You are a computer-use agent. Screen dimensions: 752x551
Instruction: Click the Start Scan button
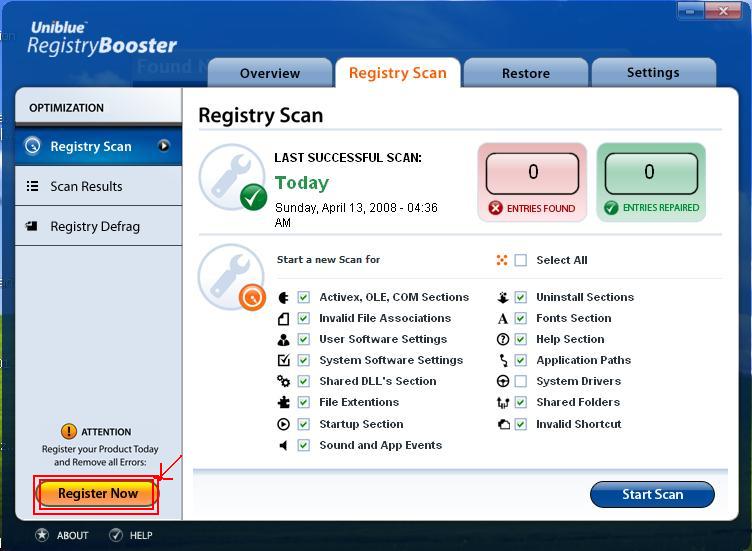(652, 494)
